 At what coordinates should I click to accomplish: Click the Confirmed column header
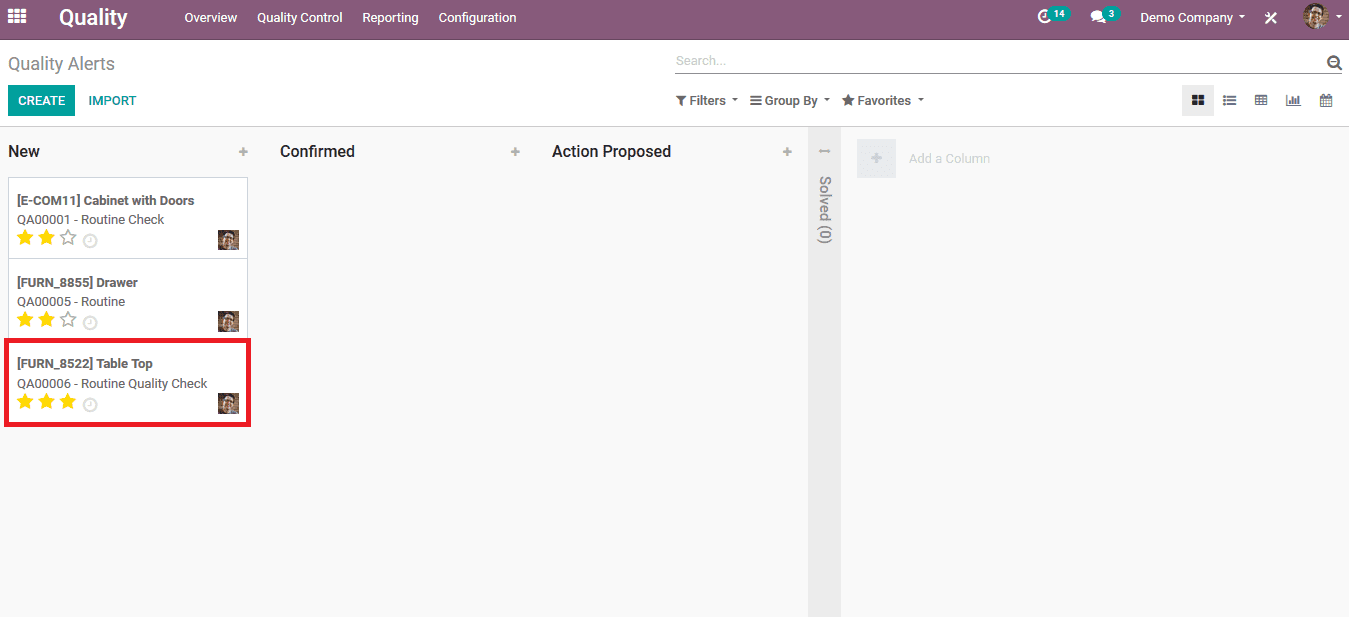[x=317, y=152]
